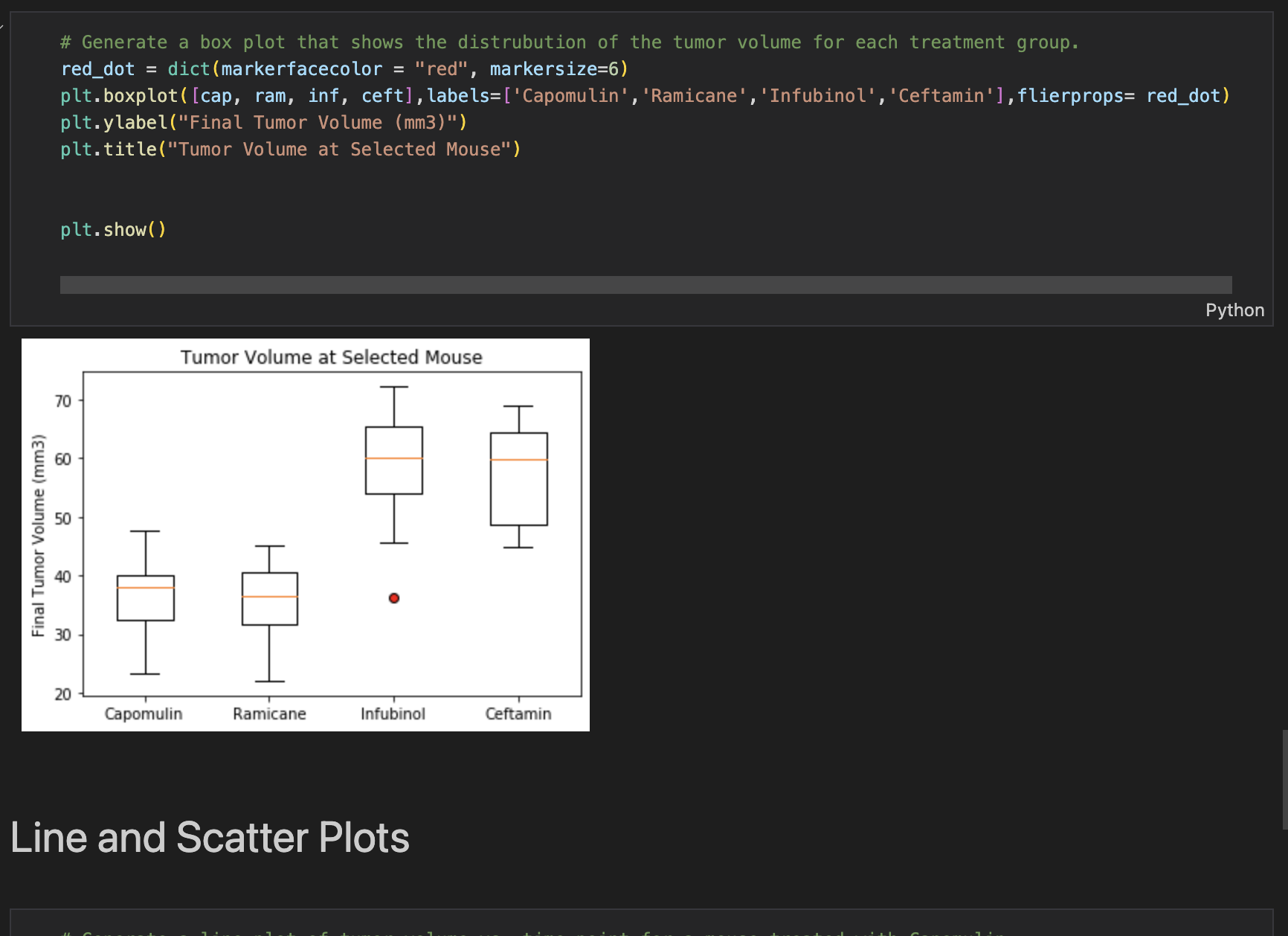Click the y-axis label 'Final Tumor Volume (mm3)'
1288x936 pixels.
(x=38, y=535)
